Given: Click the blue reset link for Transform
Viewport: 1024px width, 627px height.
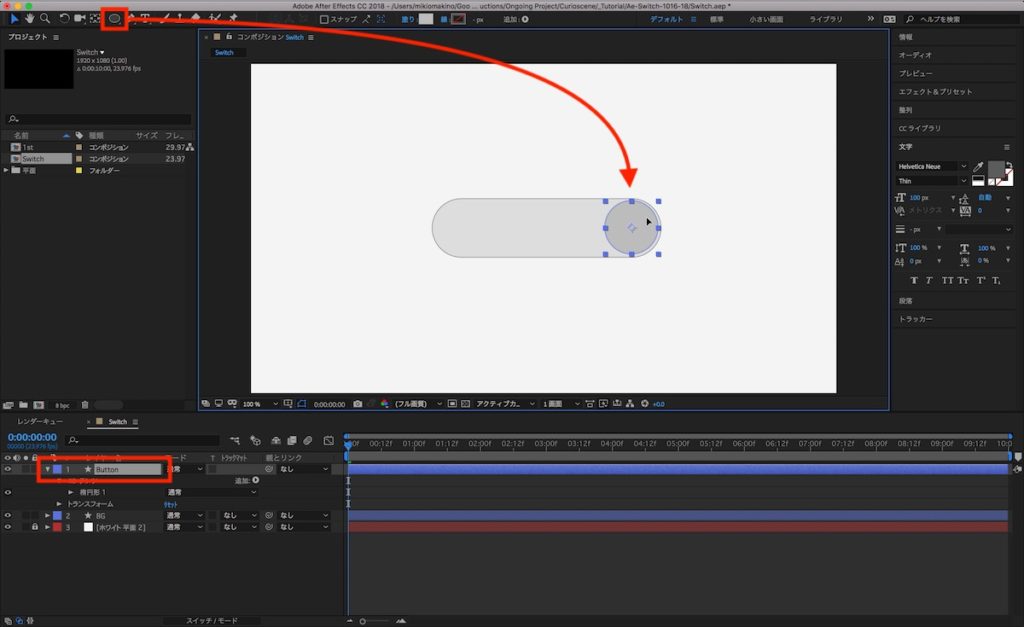Looking at the screenshot, I should tap(170, 504).
